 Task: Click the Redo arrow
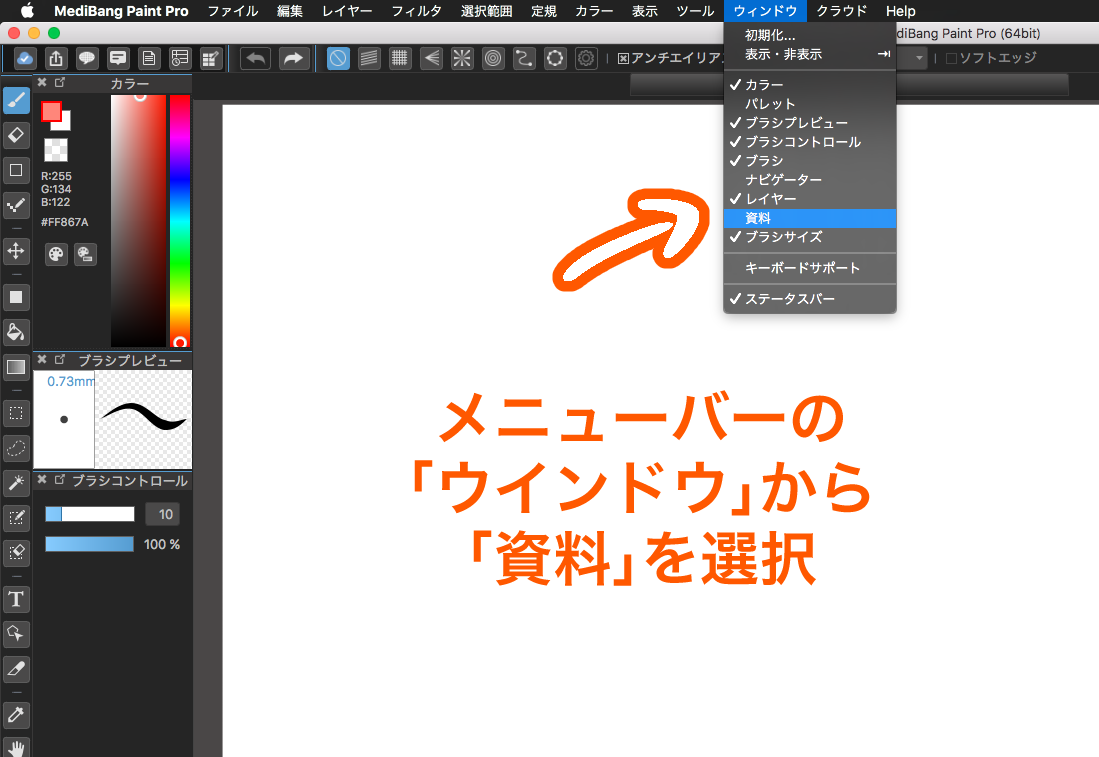(294, 58)
